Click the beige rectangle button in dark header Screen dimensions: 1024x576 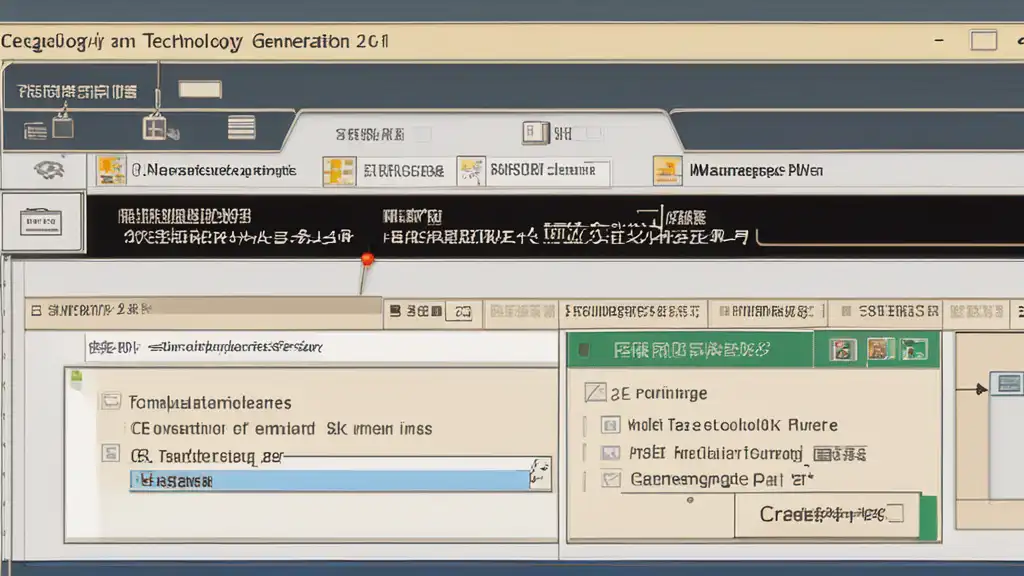pos(200,89)
